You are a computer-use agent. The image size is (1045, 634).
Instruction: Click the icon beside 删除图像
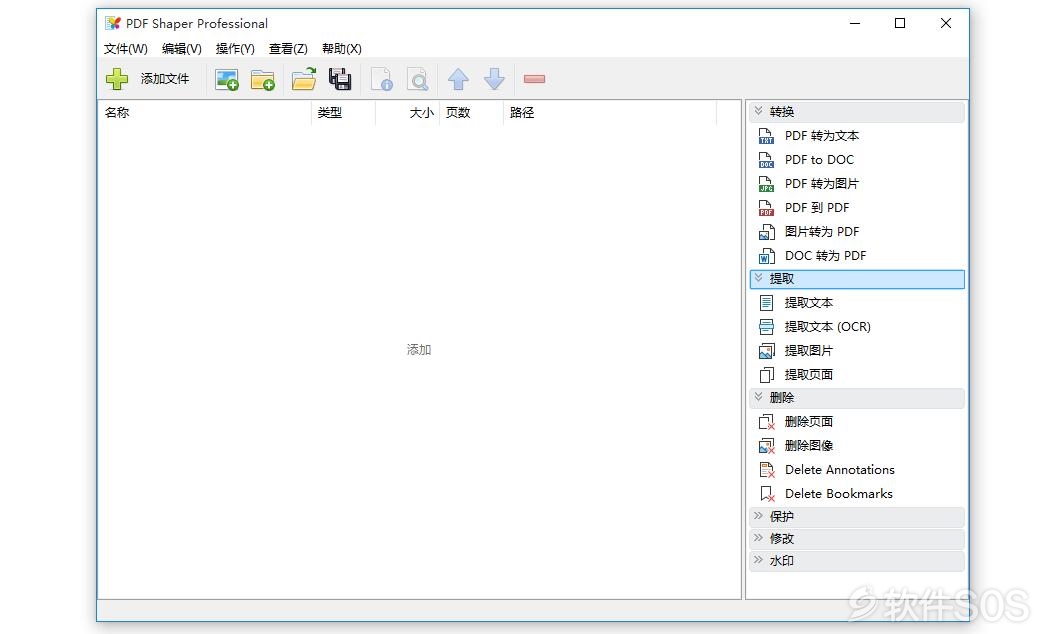click(766, 446)
